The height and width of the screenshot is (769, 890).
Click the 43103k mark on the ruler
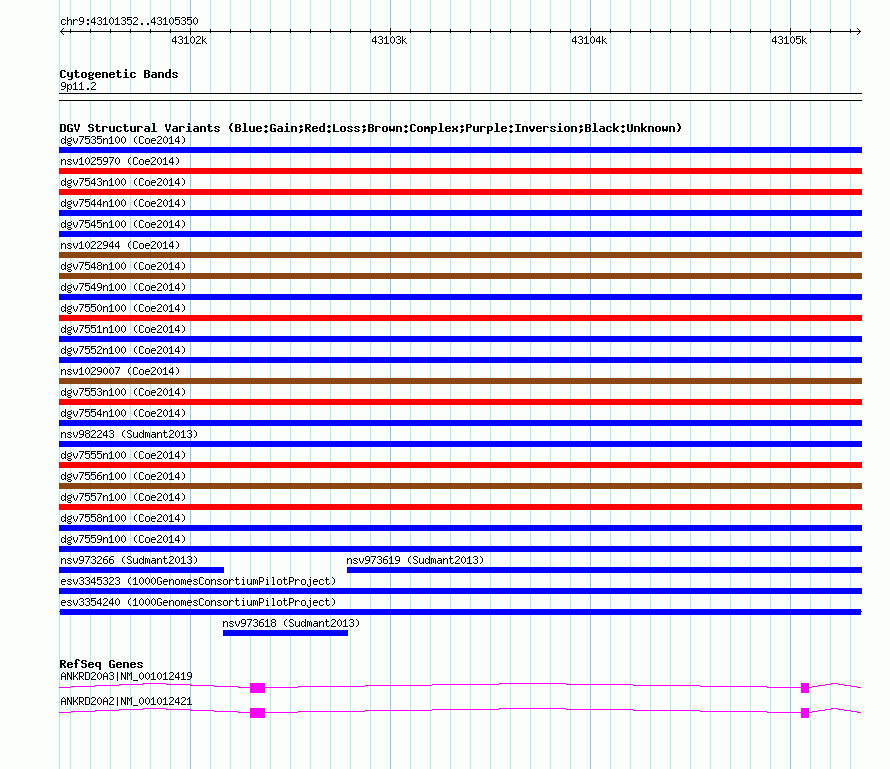389,40
